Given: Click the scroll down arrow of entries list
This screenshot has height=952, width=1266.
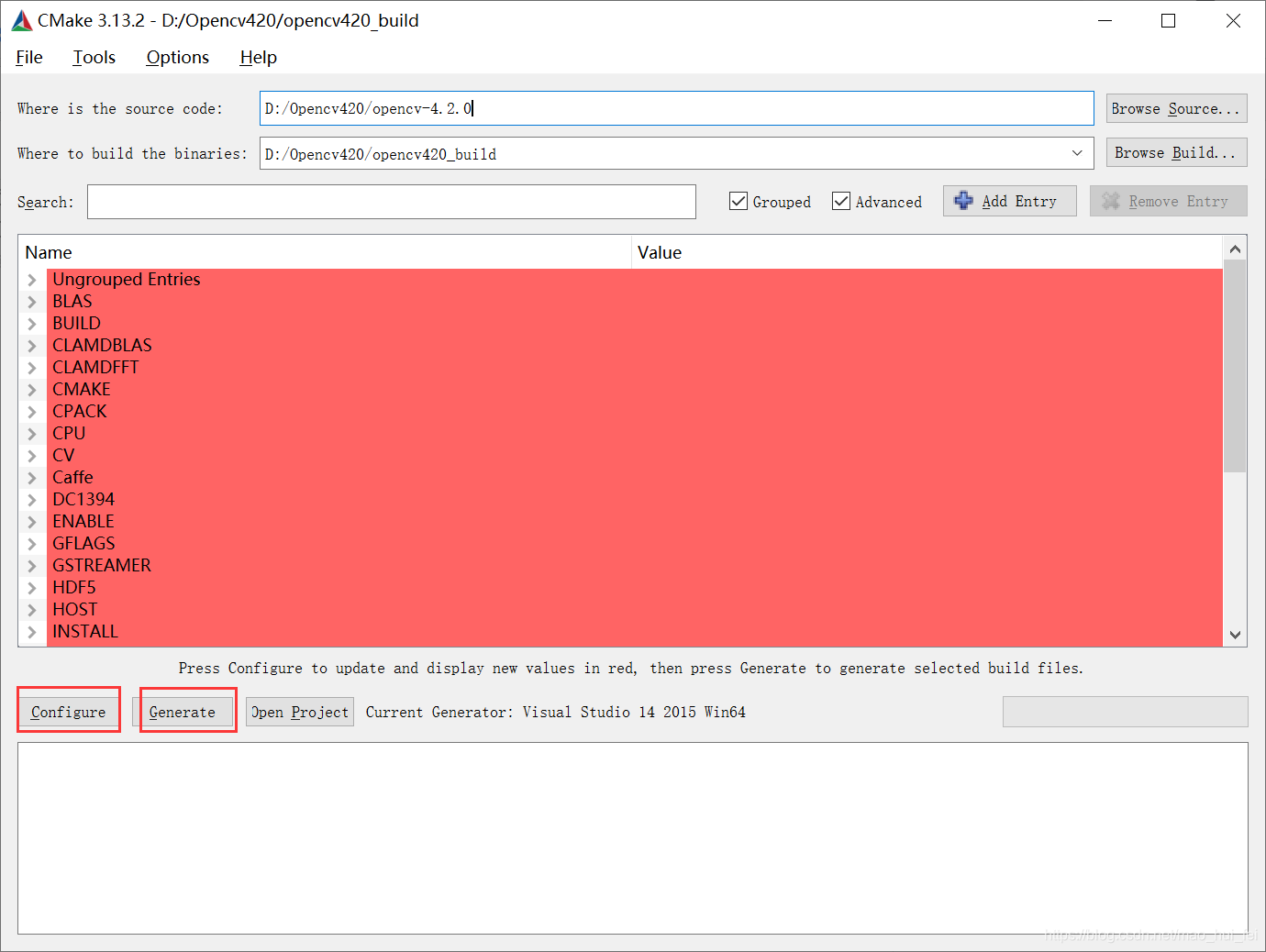Looking at the screenshot, I should [1235, 635].
